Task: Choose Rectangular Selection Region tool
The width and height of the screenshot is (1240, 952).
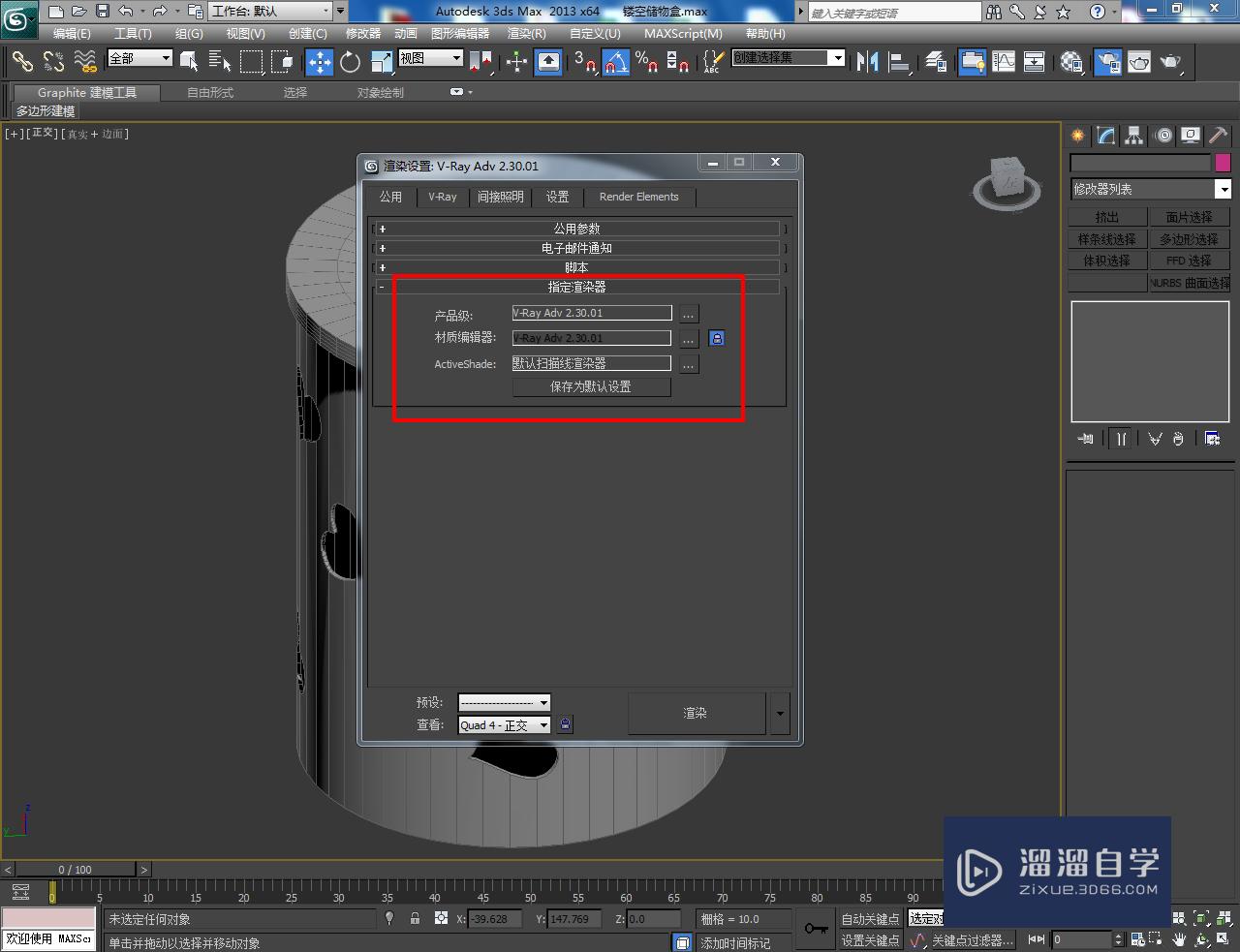Action: [251, 62]
